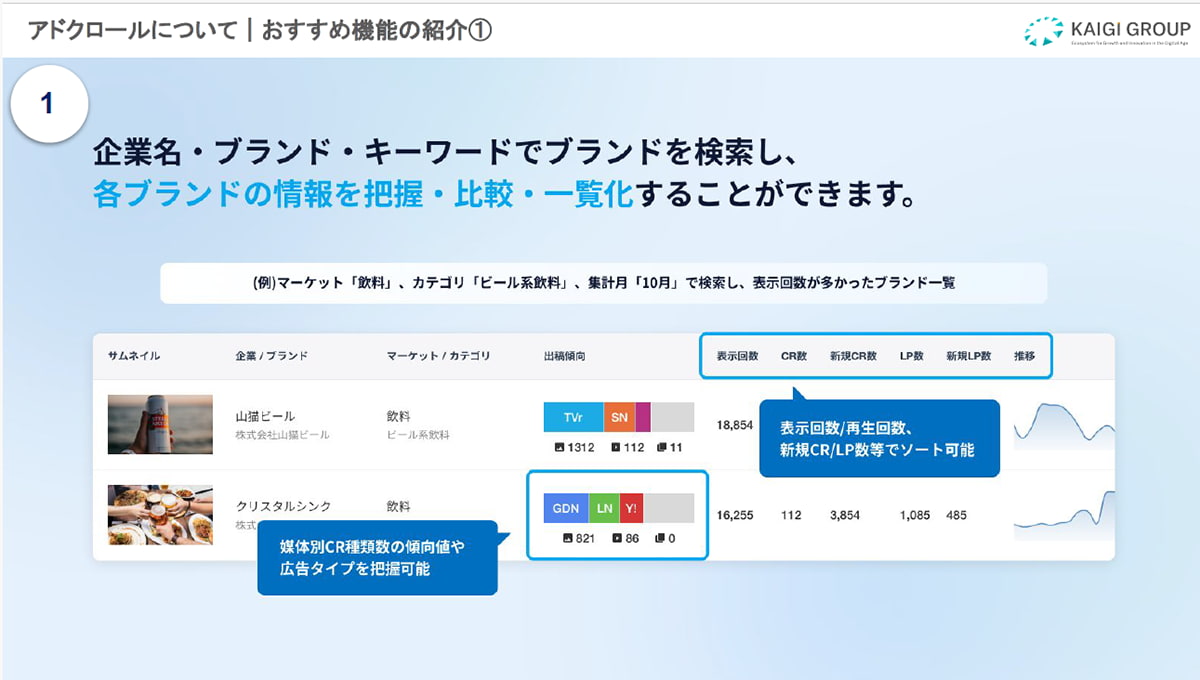This screenshot has height=680, width=1200.
Task: Sort by 新規LP数 column header
Action: [969, 356]
